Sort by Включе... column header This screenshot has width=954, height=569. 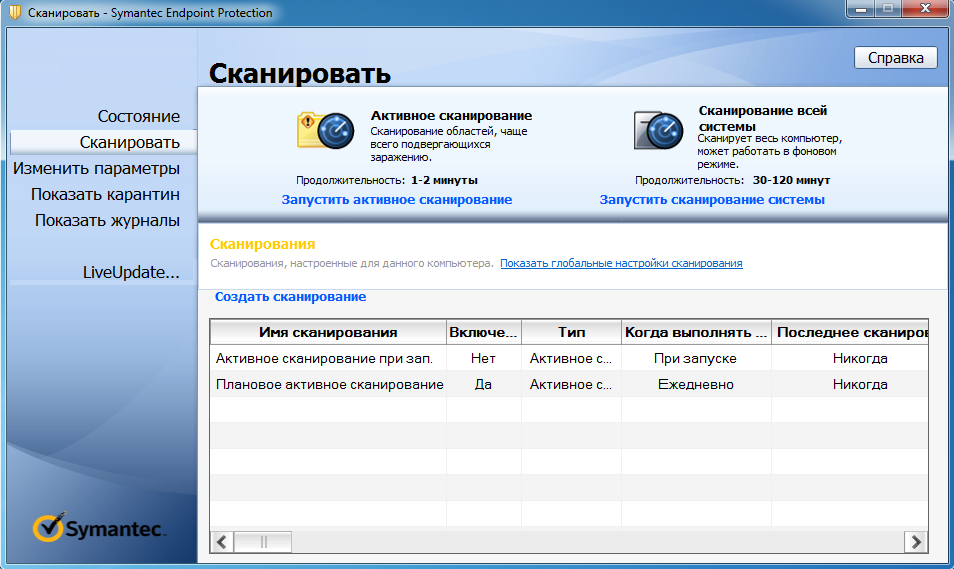[x=484, y=332]
